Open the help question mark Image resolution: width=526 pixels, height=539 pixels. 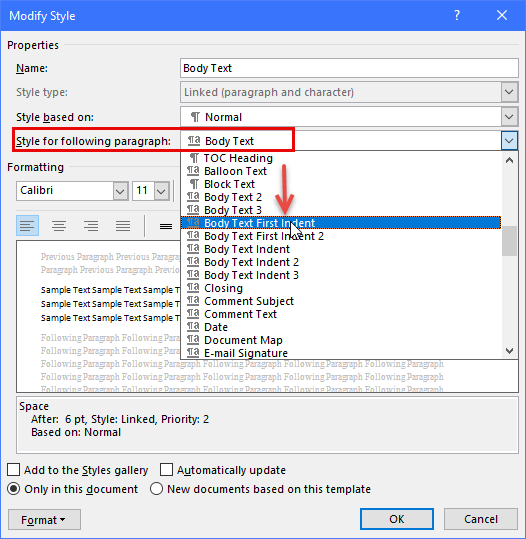click(x=457, y=15)
